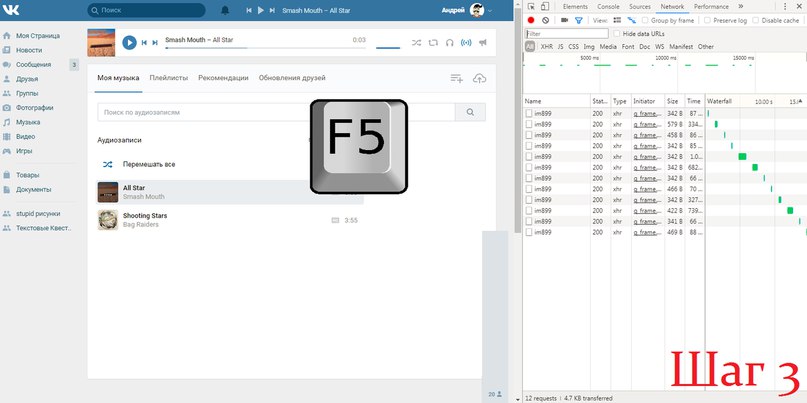Viewport: 807px width, 403px height.
Task: Open the Console tab in DevTools
Action: [608, 7]
